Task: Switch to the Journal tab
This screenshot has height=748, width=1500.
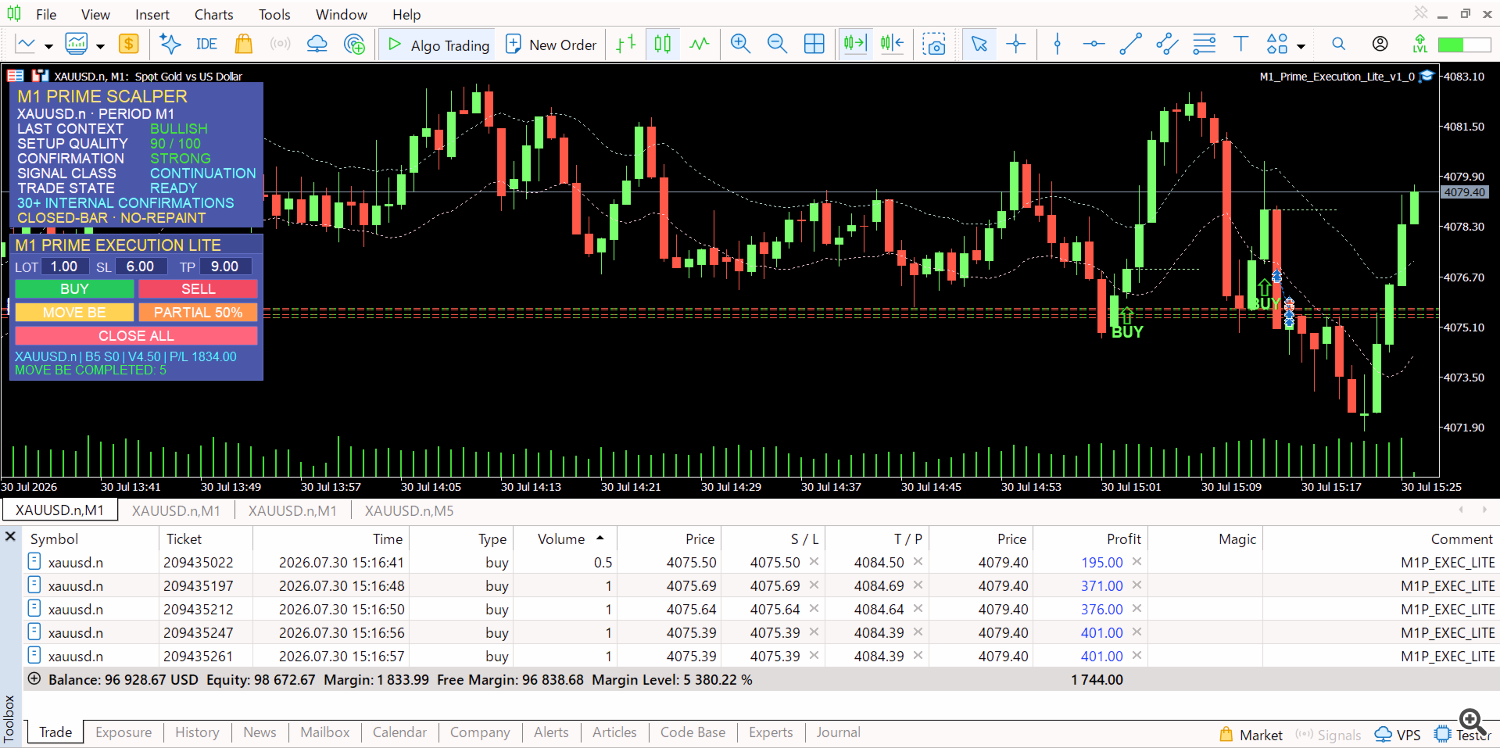Action: click(x=838, y=732)
